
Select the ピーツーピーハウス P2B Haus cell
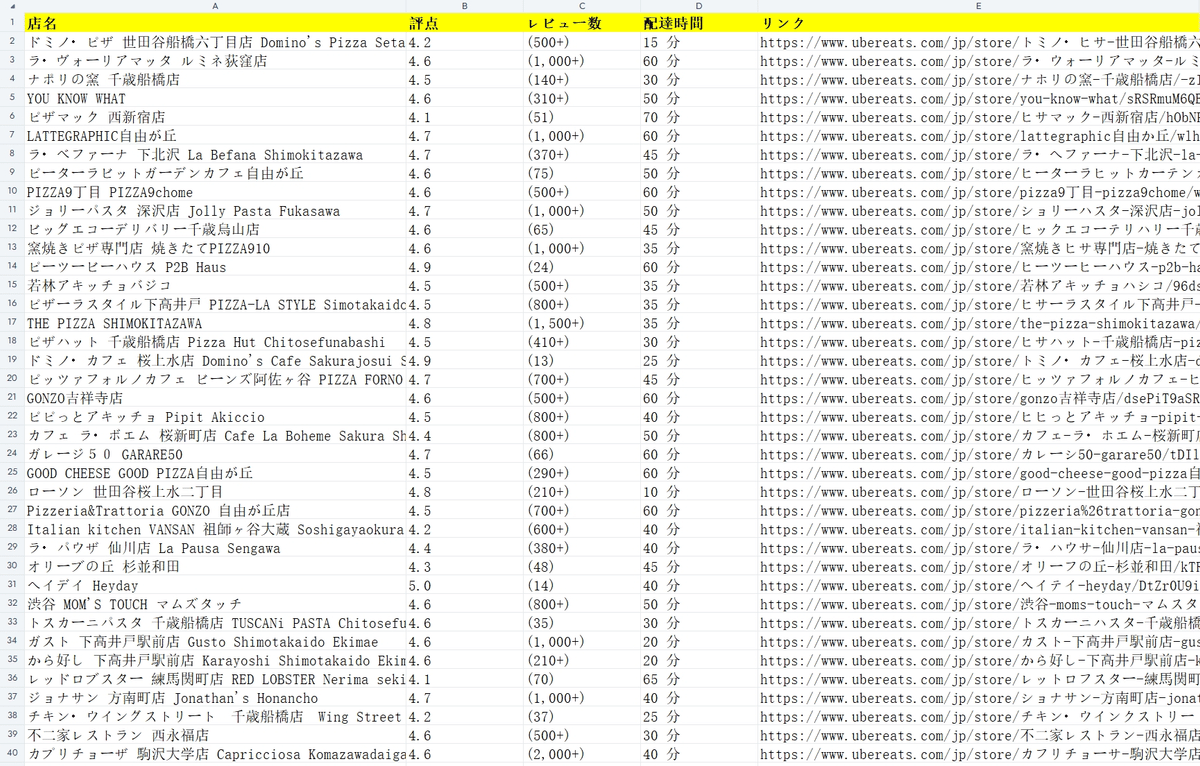(x=215, y=267)
